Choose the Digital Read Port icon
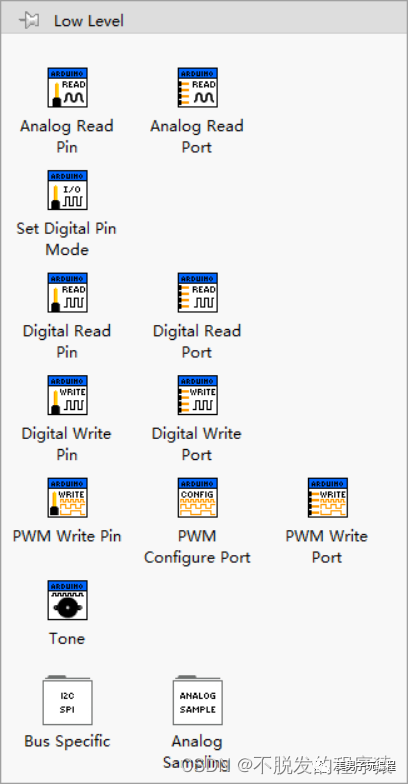Viewport: 408px width, 784px height. [x=198, y=292]
